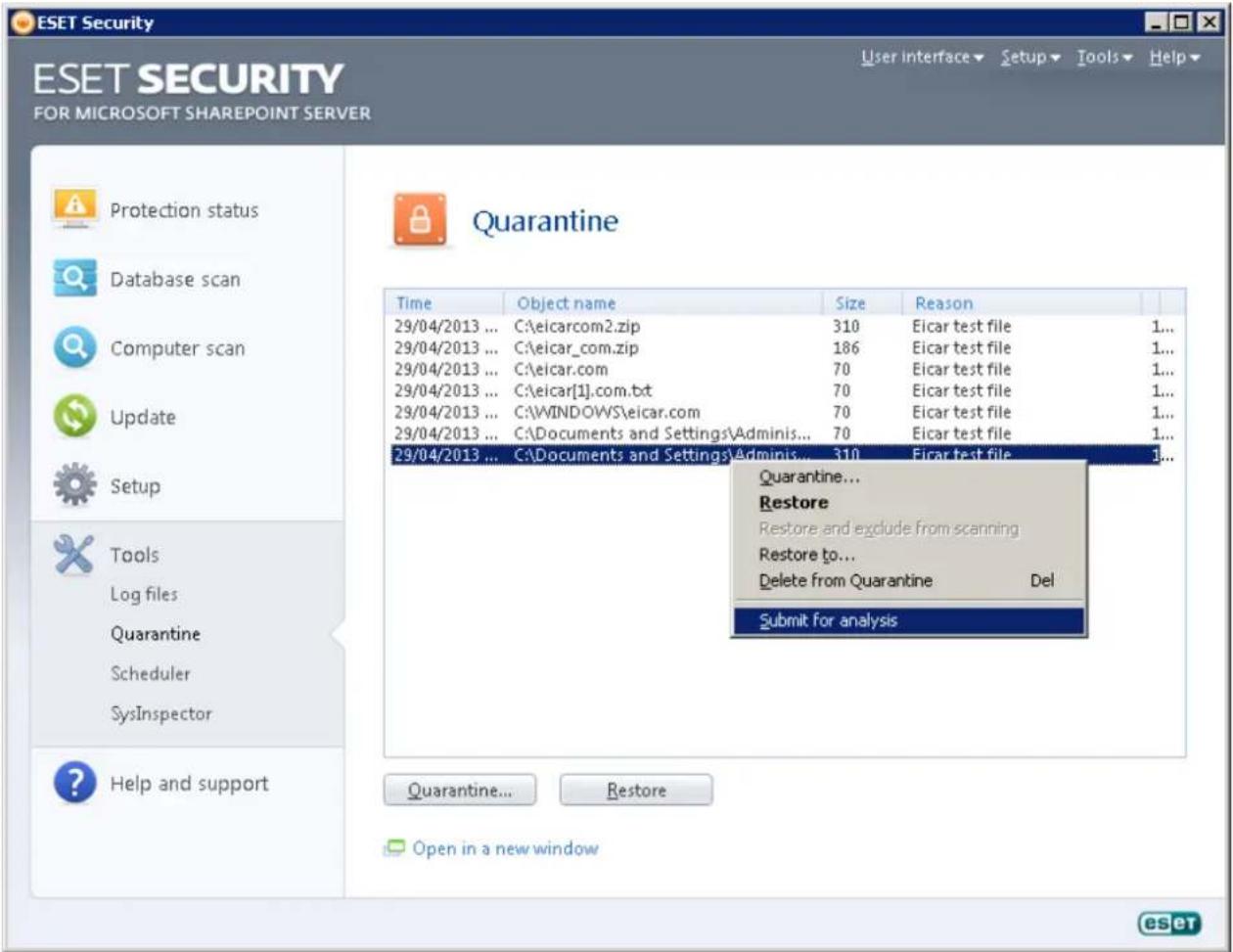Sort list by Object name column header
Viewport: 1233px width, 952px height.
[x=664, y=303]
